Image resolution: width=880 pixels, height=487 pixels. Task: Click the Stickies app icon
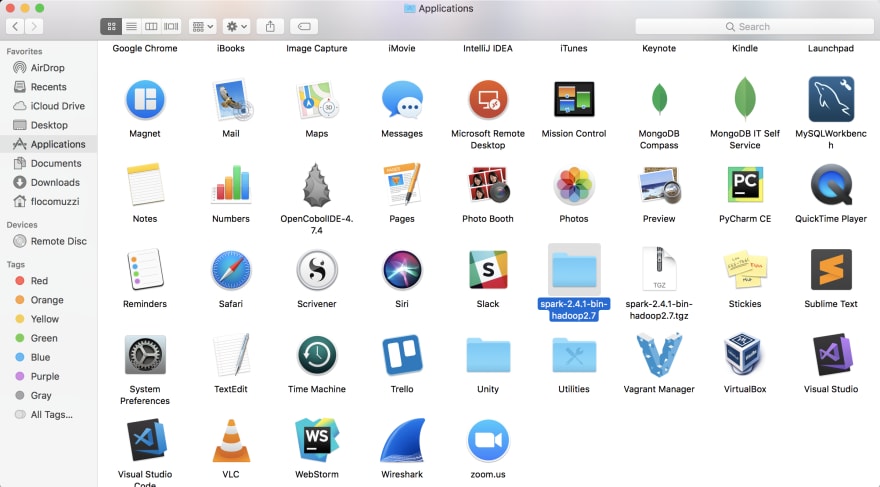coord(745,269)
